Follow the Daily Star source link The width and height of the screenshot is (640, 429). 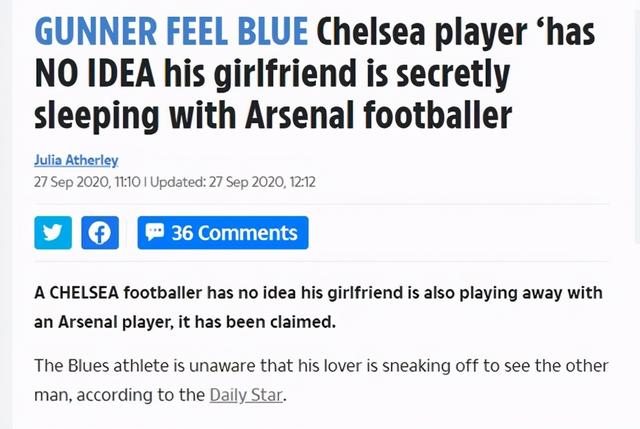246,394
